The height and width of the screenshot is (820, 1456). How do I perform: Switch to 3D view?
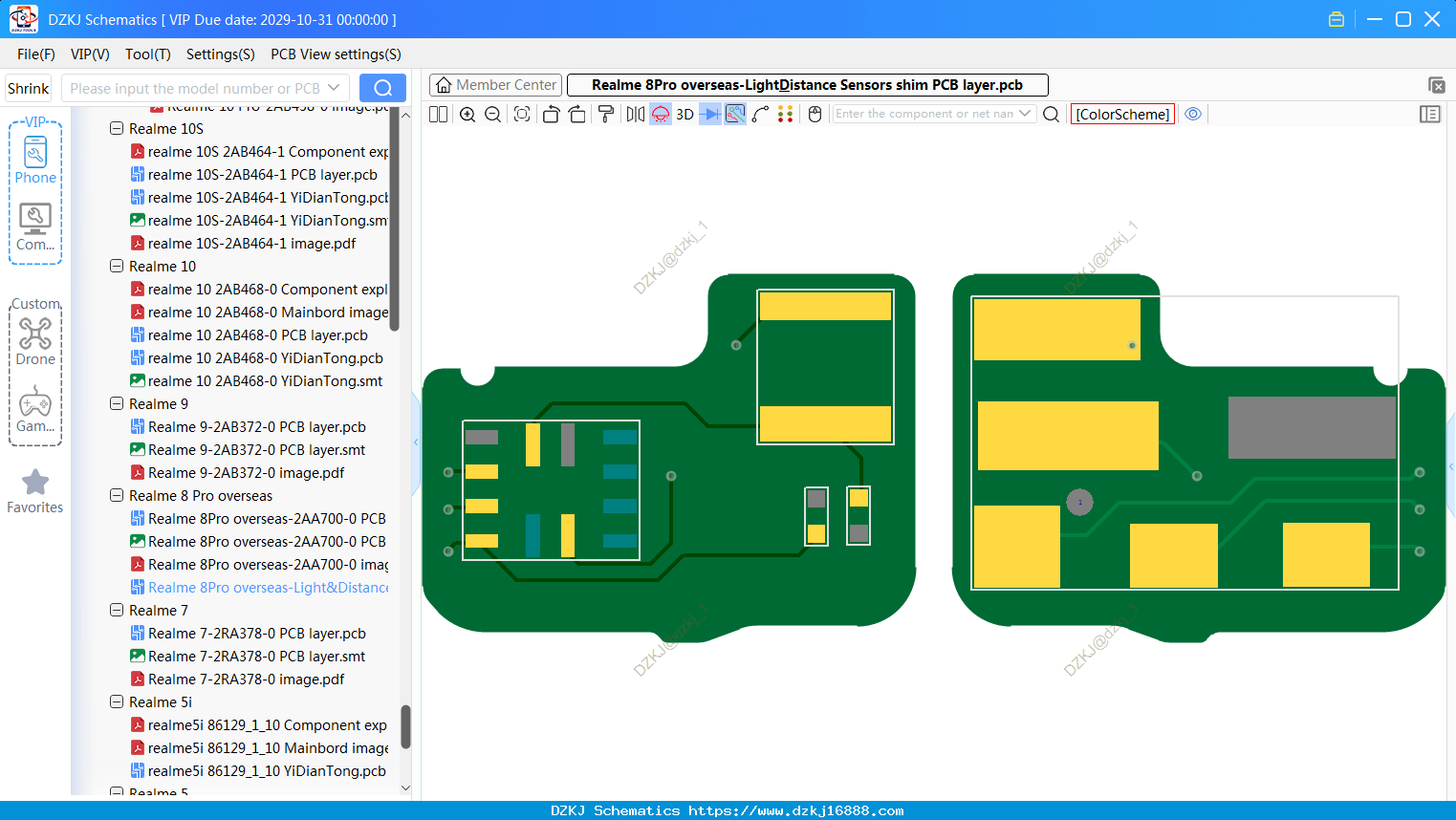click(685, 114)
